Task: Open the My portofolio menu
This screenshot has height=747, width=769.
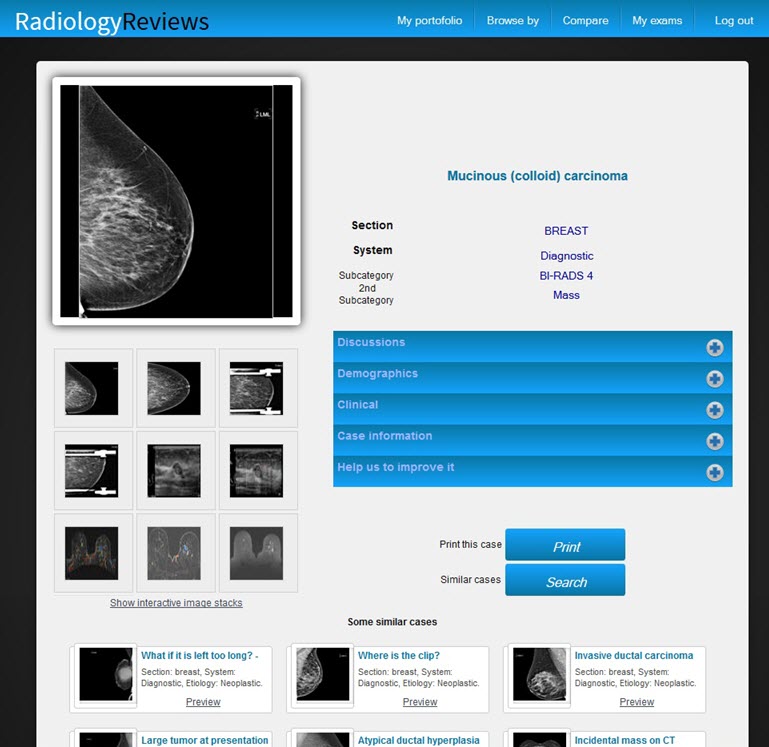Action: click(x=430, y=21)
